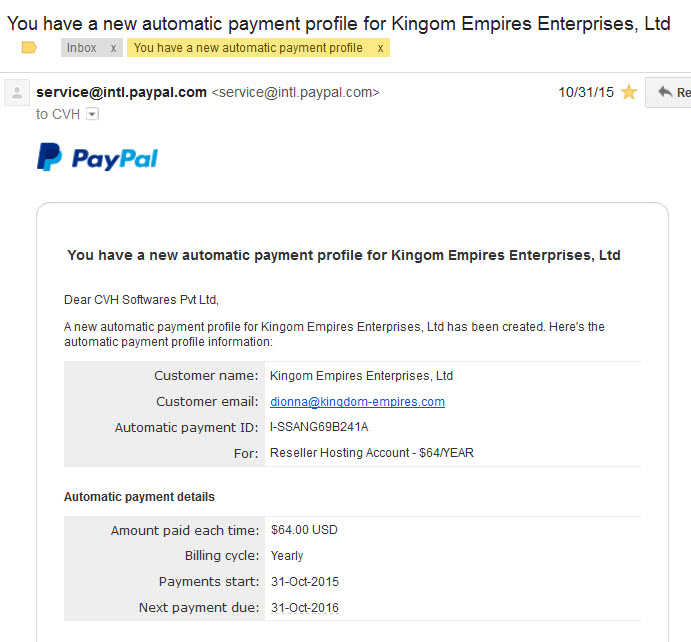Open the yellow 'You have a new automatic payment profile' label
The height and width of the screenshot is (642, 691).
248,48
